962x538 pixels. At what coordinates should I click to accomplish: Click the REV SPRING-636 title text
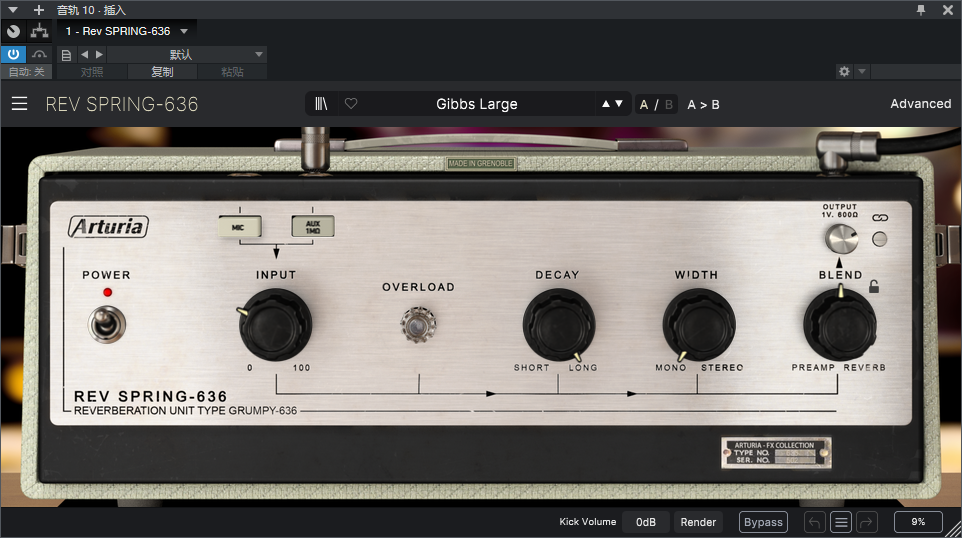(122, 104)
